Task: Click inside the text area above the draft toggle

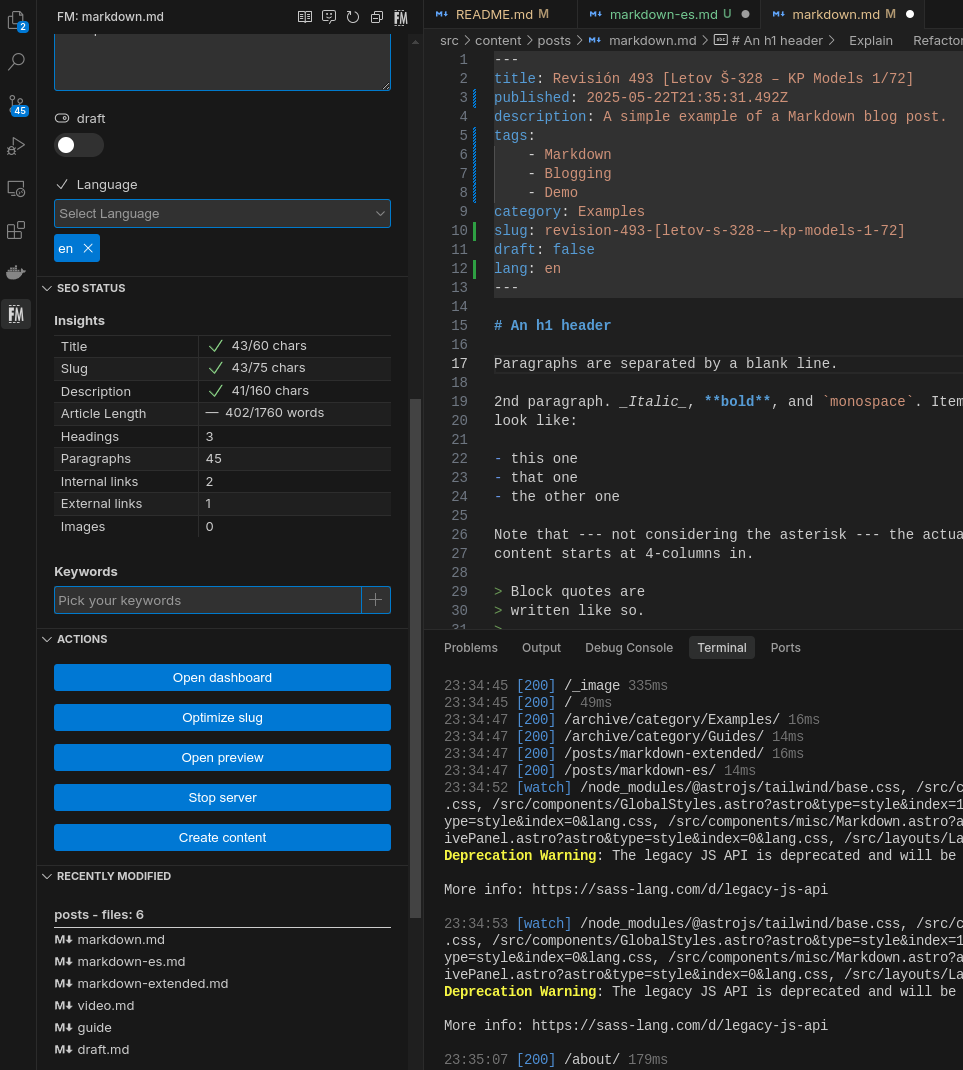Action: point(222,61)
